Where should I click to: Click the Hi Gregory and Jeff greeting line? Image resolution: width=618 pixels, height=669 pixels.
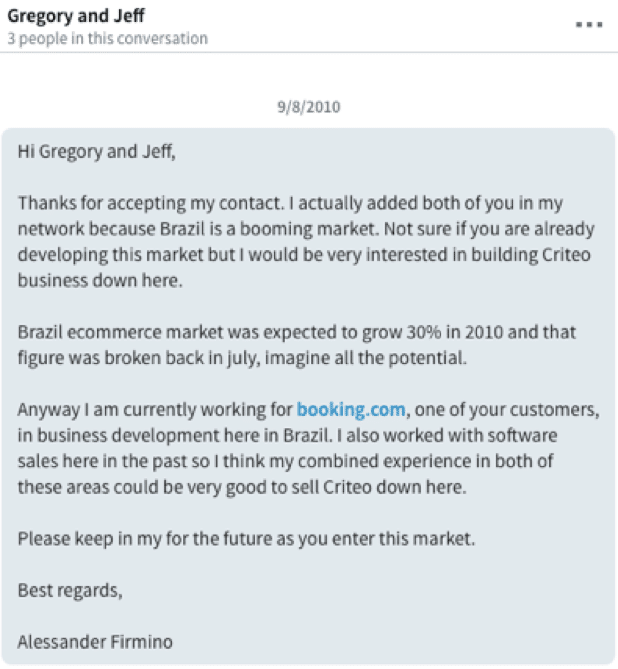pos(96,151)
